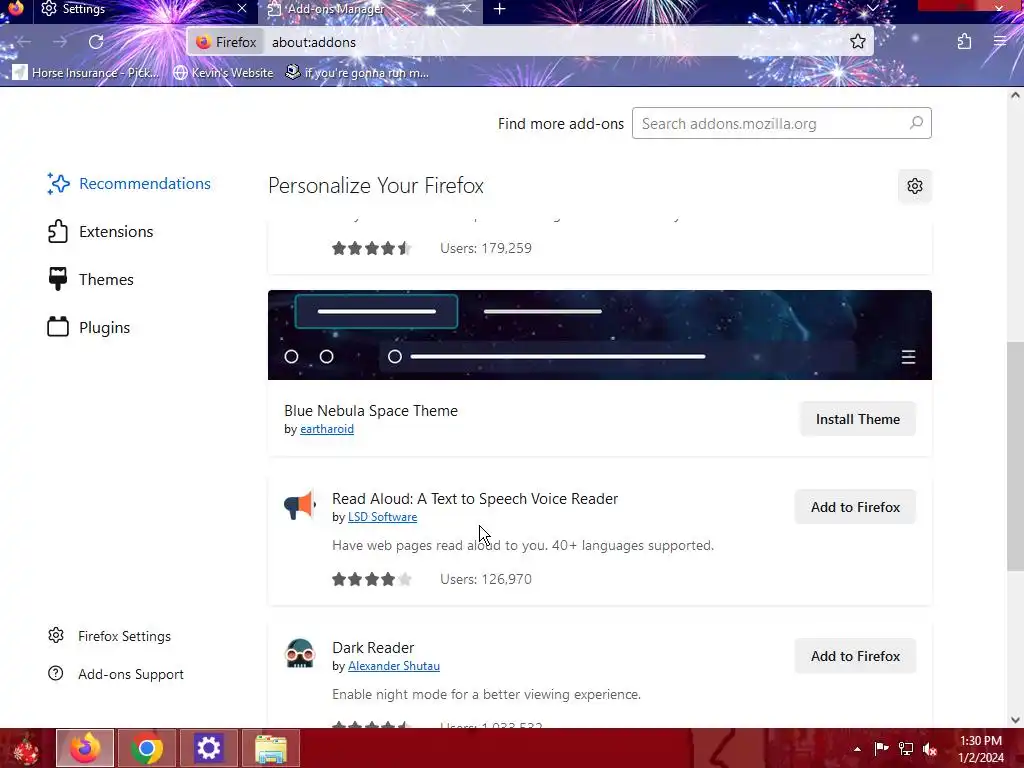The width and height of the screenshot is (1024, 768).
Task: Click 'Blue Nebula Space Theme' title text
Action: [x=371, y=411]
